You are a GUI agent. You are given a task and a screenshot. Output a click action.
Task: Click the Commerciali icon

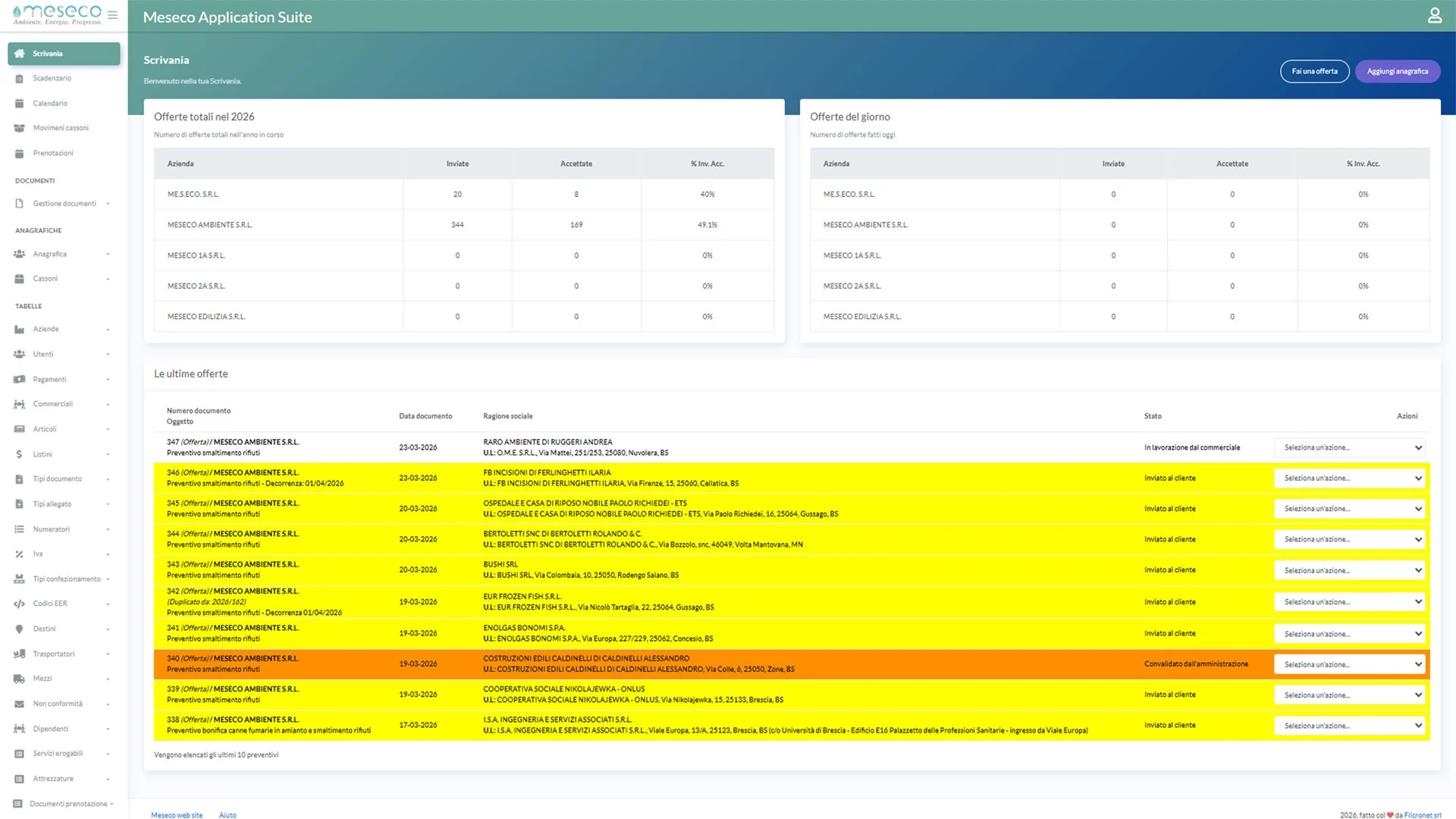[20, 404]
